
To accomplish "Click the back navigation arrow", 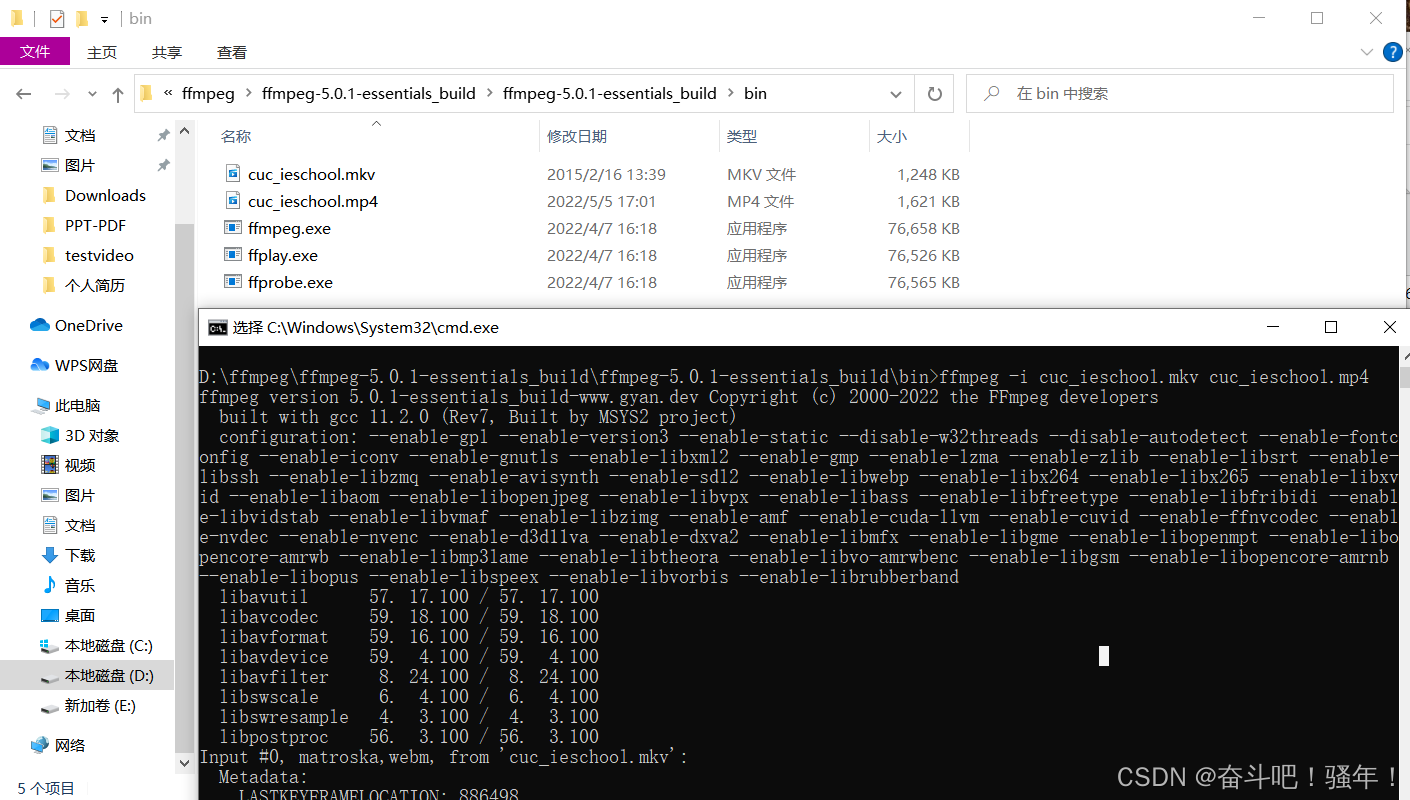I will click(x=24, y=94).
